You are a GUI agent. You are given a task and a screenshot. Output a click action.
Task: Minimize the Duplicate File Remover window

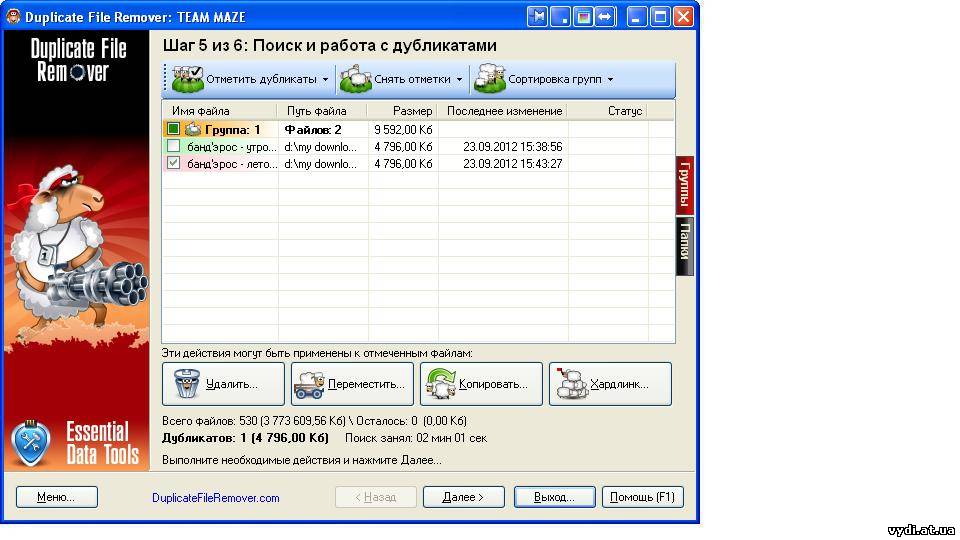tap(637, 17)
